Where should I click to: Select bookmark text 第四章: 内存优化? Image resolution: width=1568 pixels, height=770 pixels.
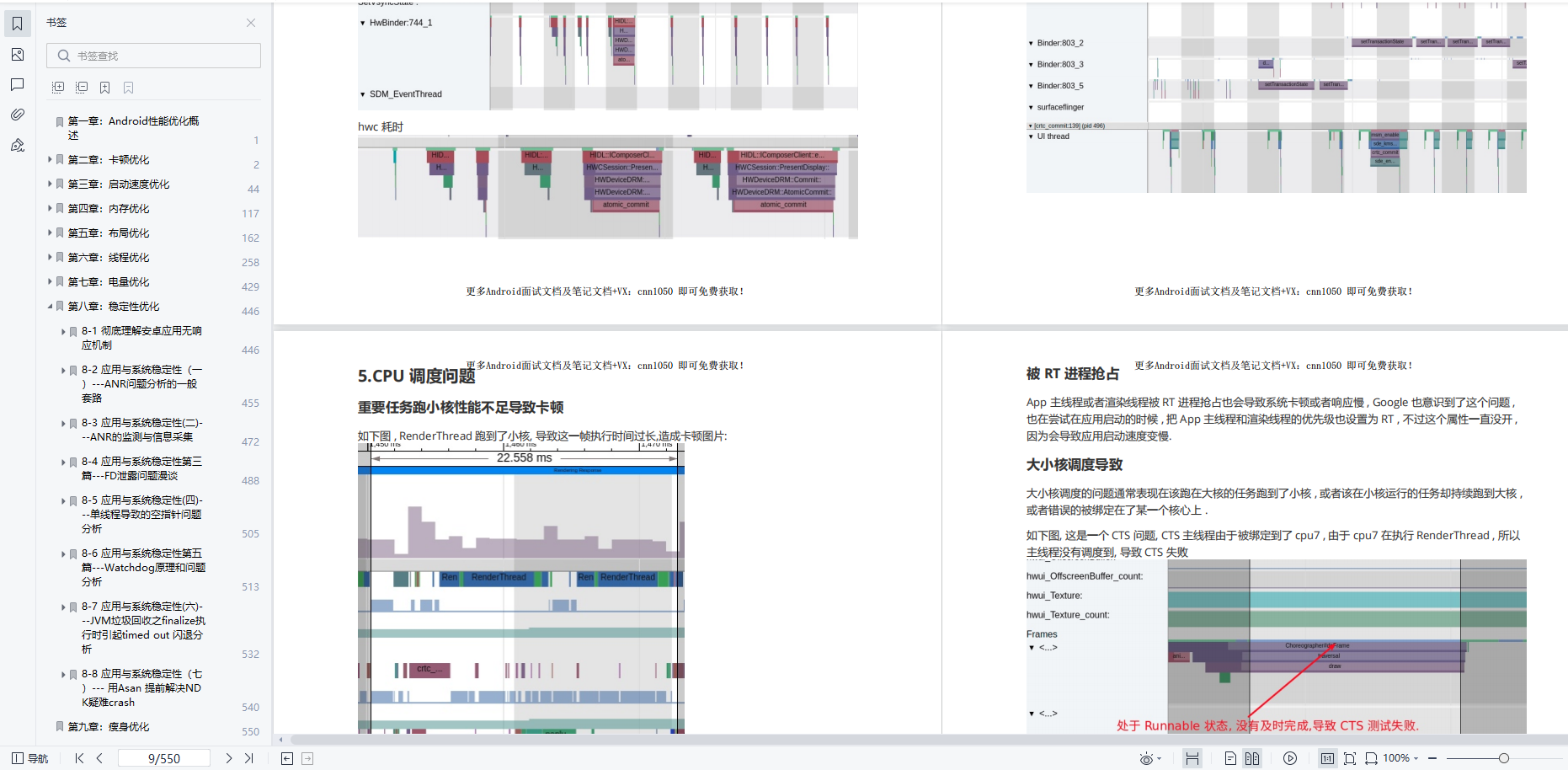point(109,208)
